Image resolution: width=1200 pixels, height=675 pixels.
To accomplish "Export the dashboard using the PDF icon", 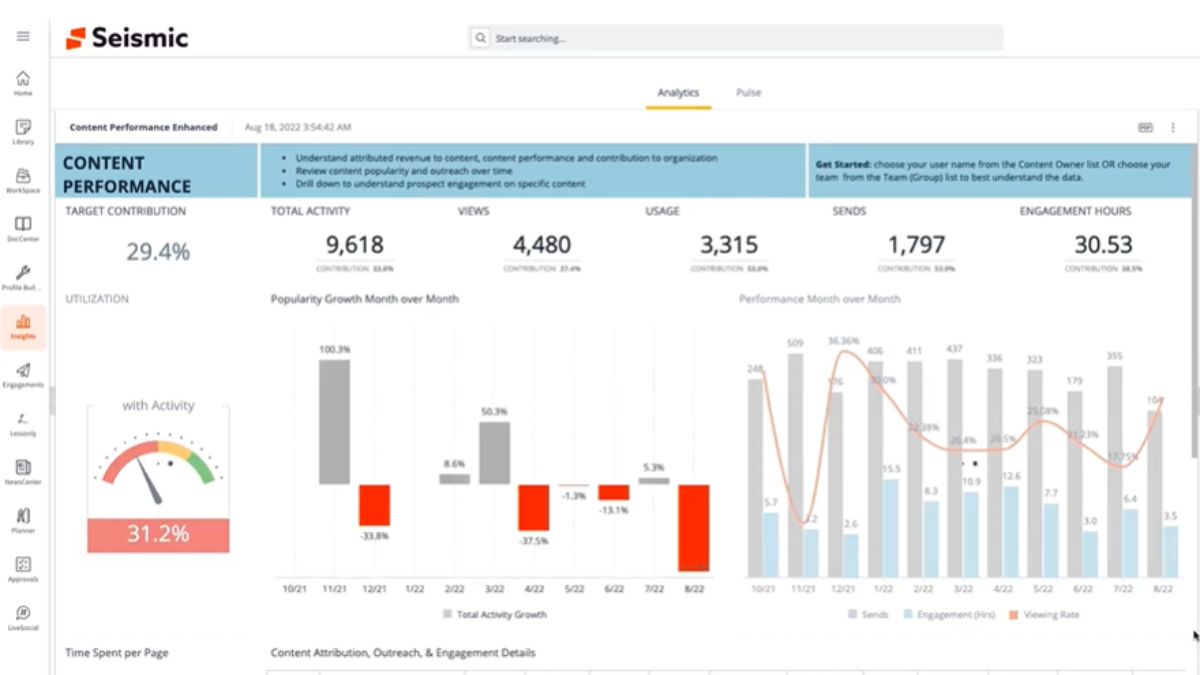I will pos(1144,127).
